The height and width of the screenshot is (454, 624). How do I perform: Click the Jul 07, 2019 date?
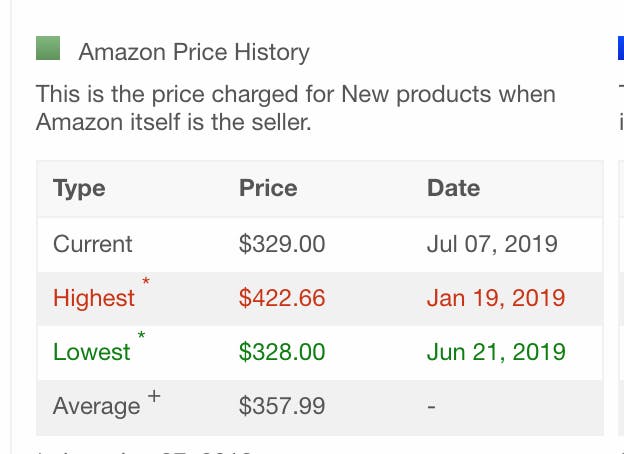click(492, 244)
